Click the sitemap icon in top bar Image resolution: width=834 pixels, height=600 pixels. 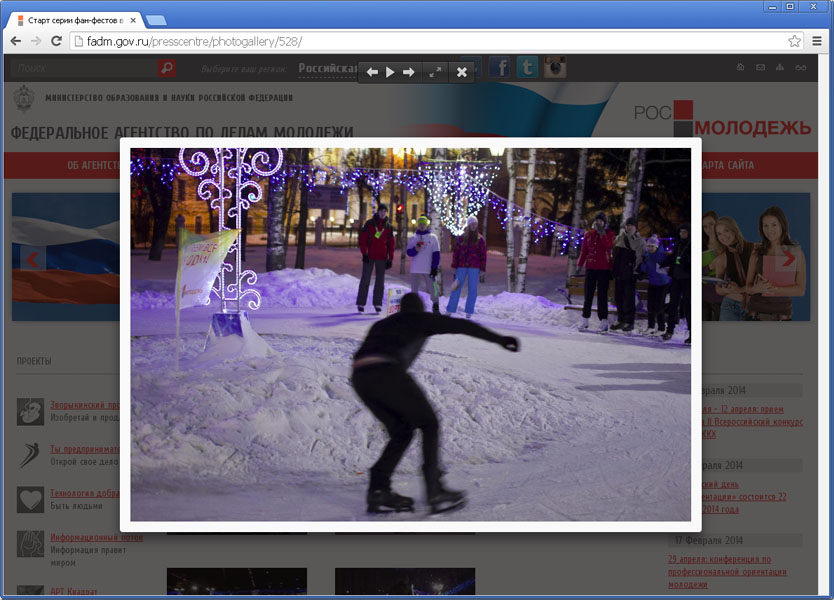(780, 68)
